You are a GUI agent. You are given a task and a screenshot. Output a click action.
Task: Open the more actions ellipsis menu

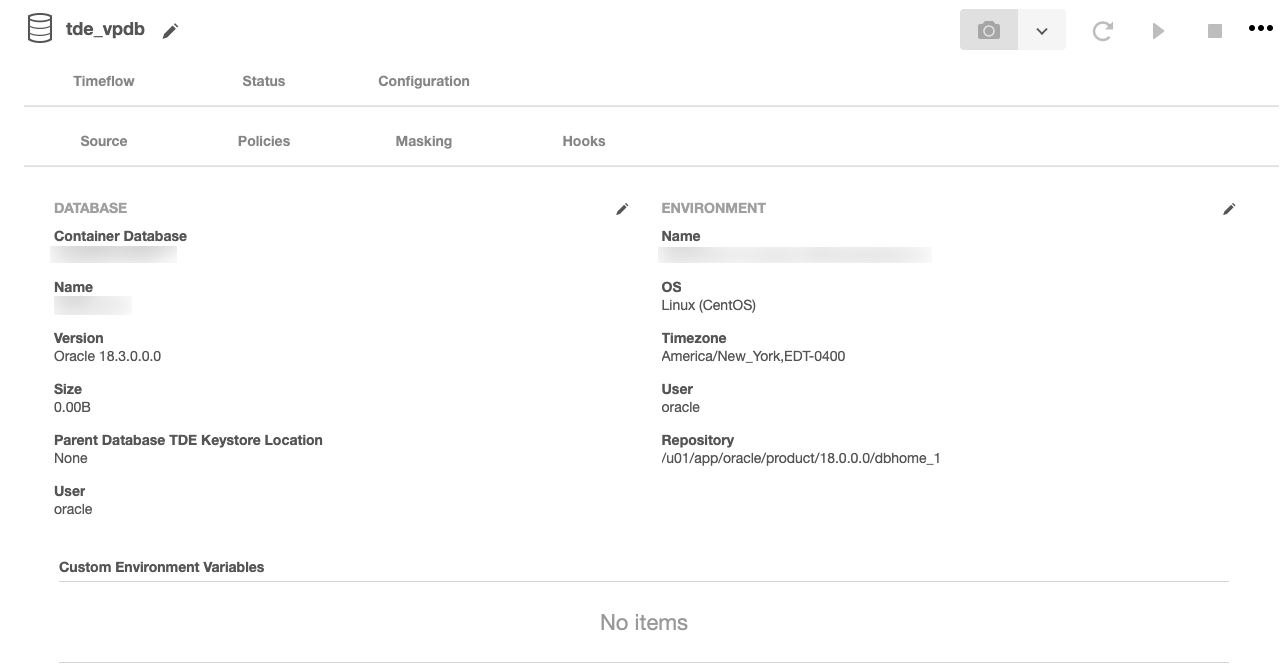tap(1260, 29)
